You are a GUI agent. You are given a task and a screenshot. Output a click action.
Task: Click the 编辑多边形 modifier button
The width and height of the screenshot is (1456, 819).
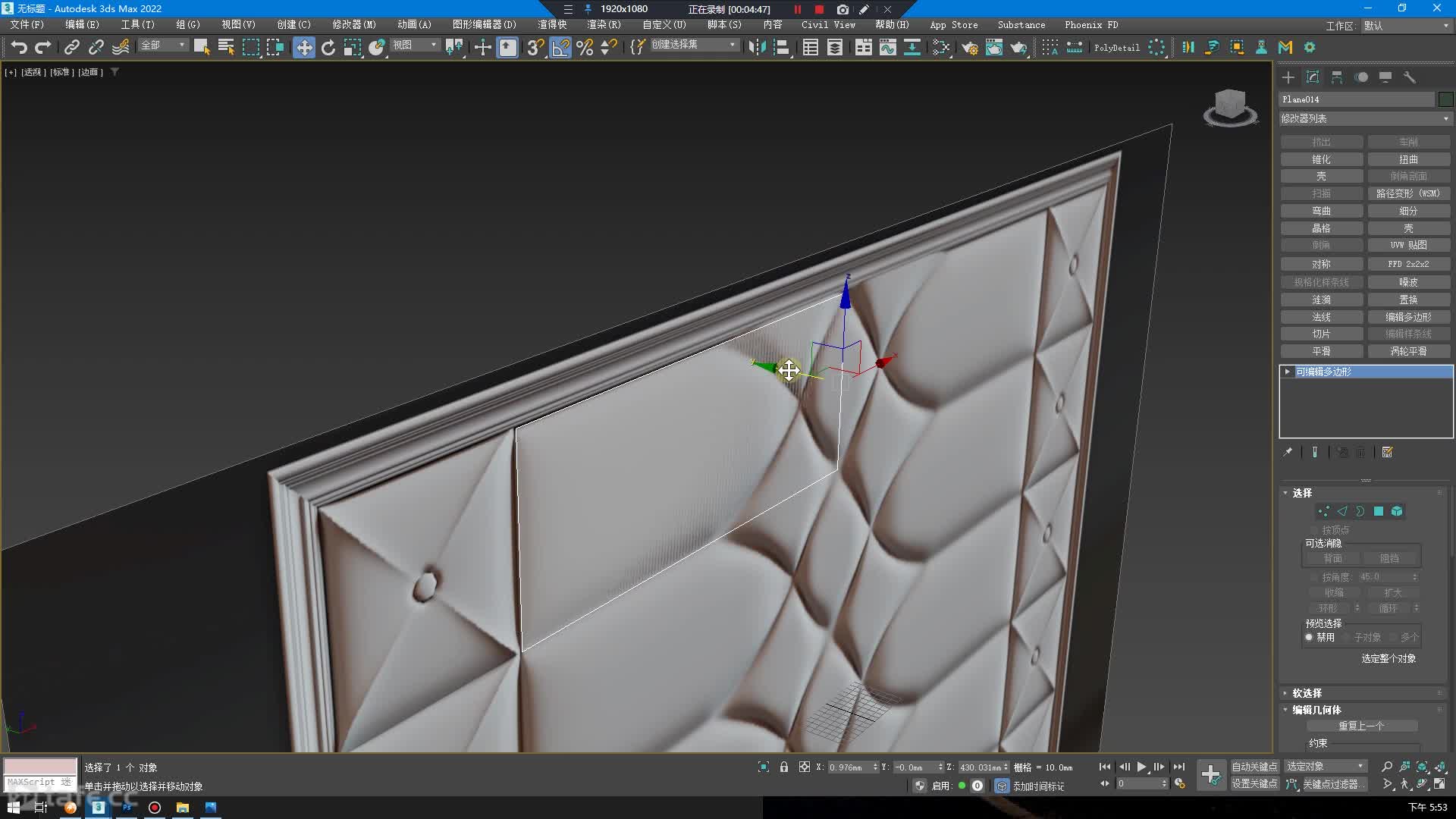pyautogui.click(x=1409, y=317)
